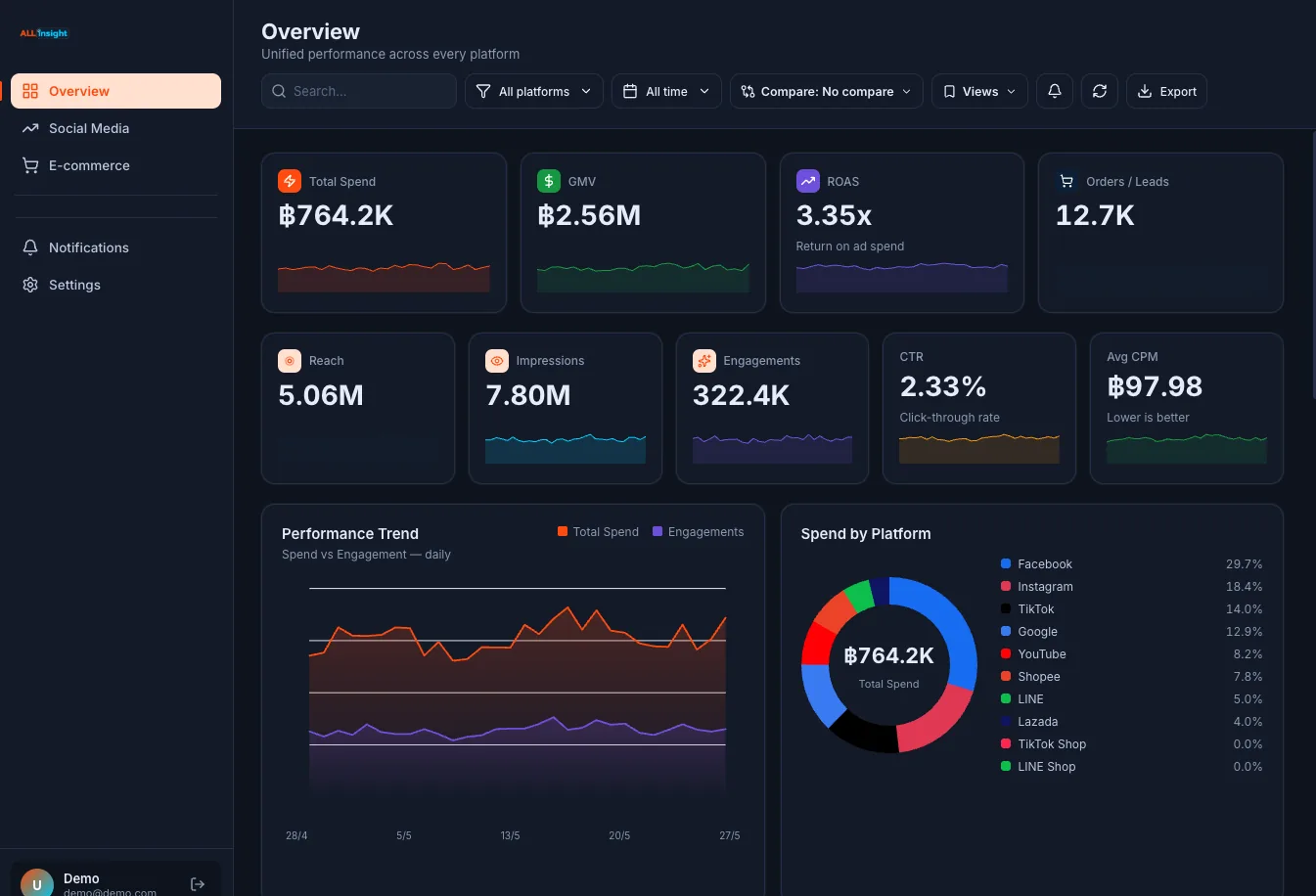Viewport: 1316px width, 896px height.
Task: Click the Reach target icon
Action: [290, 361]
